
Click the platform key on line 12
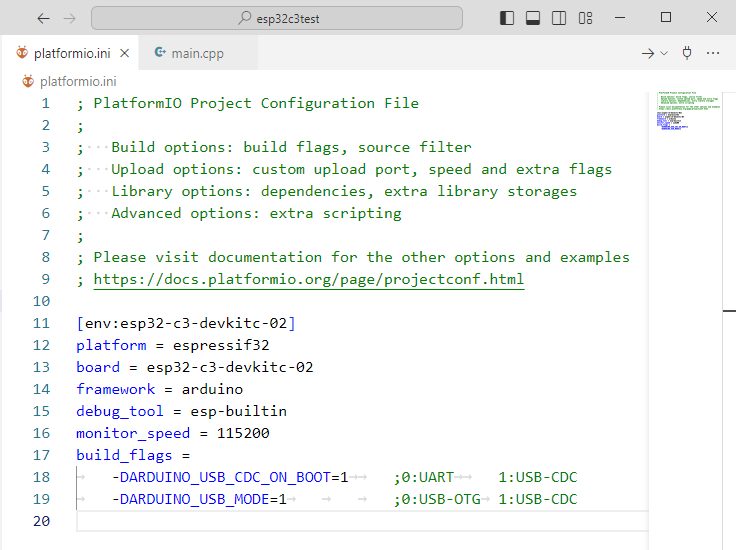click(111, 345)
